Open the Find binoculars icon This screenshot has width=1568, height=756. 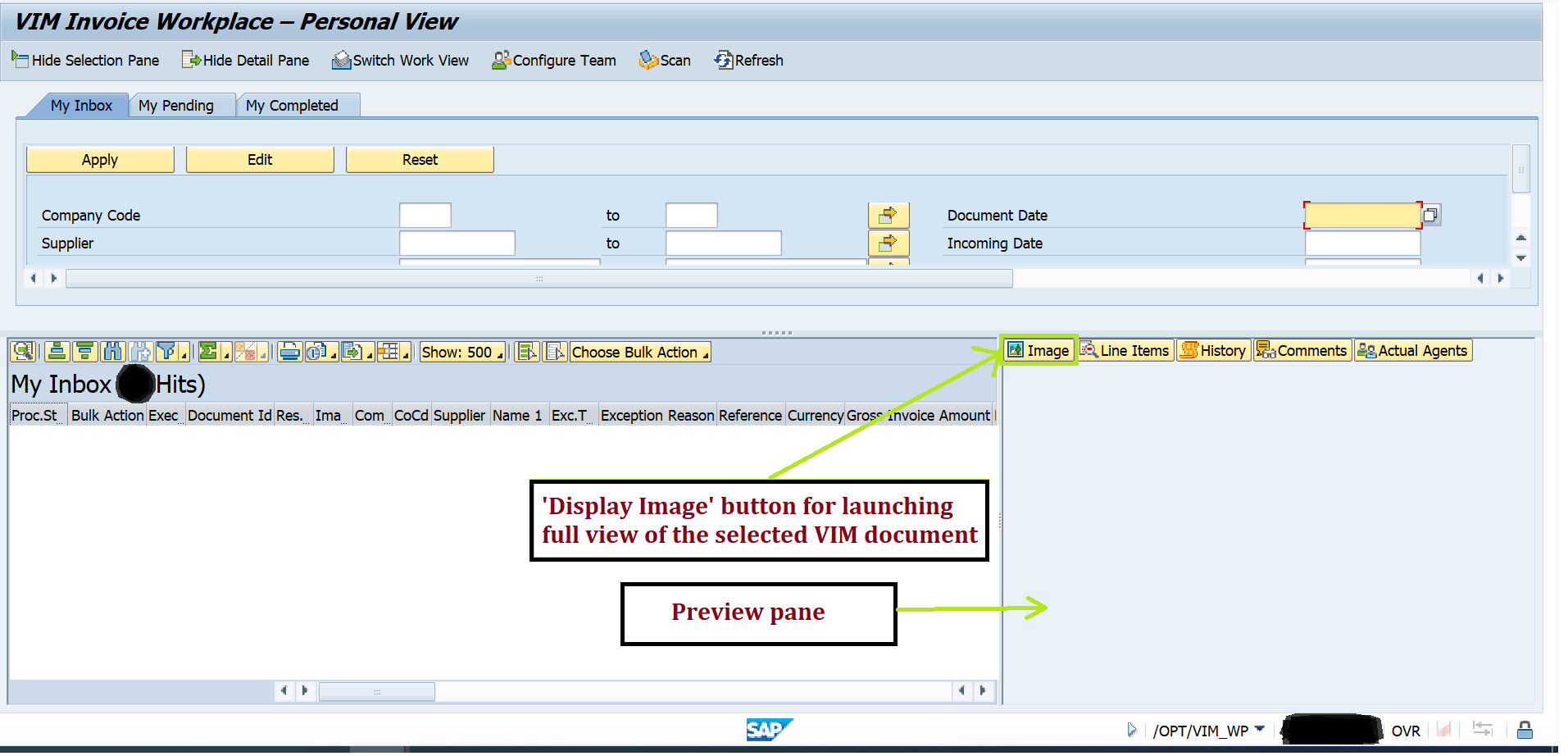tap(112, 351)
